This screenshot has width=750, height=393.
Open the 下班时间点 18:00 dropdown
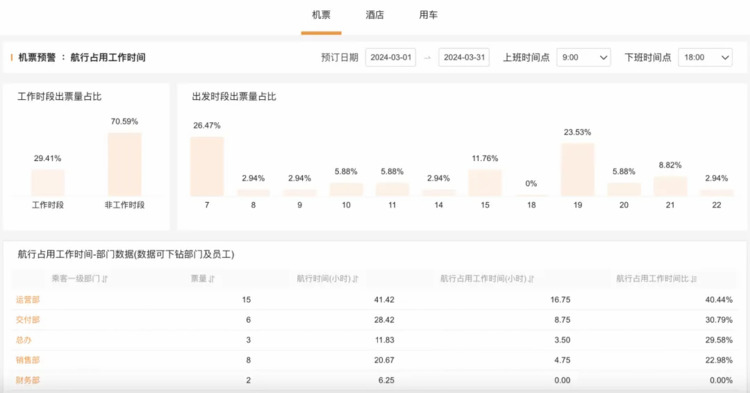(x=705, y=57)
